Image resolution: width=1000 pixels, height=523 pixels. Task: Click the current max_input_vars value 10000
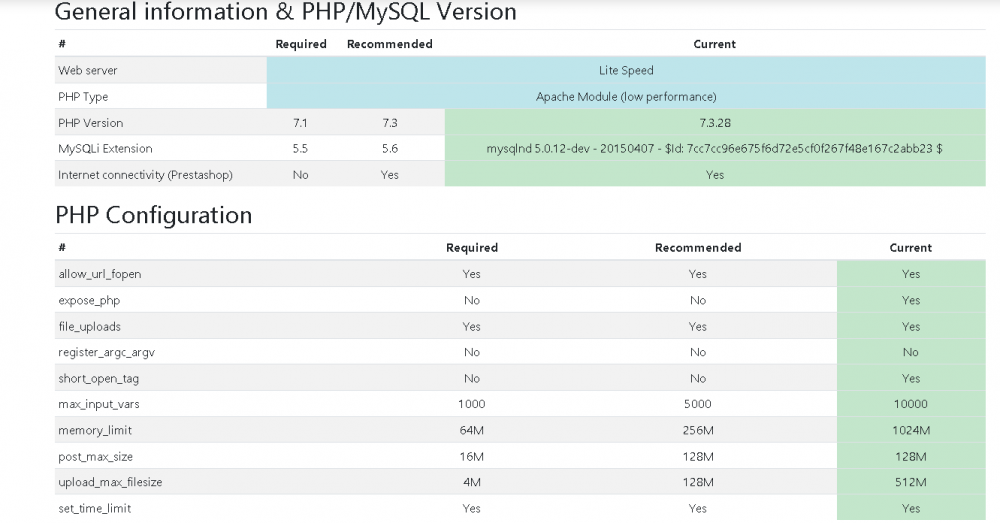(910, 404)
